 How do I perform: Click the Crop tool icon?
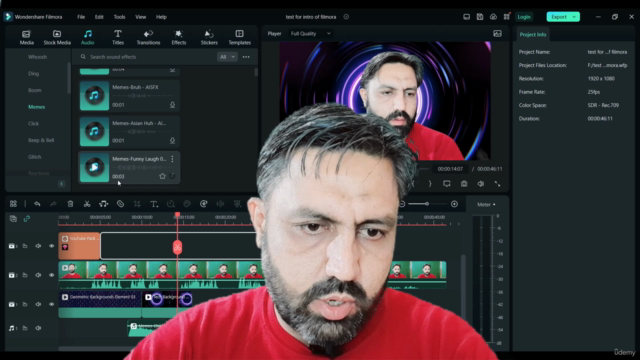click(137, 204)
